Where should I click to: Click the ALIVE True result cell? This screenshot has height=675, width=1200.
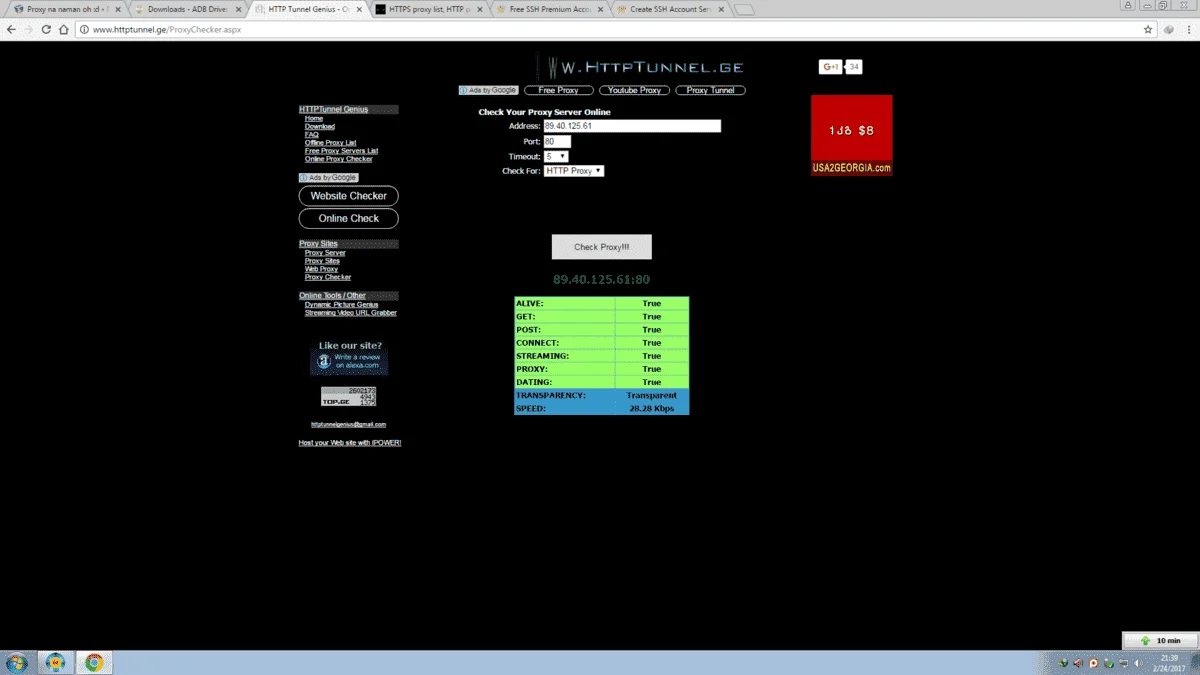point(652,303)
